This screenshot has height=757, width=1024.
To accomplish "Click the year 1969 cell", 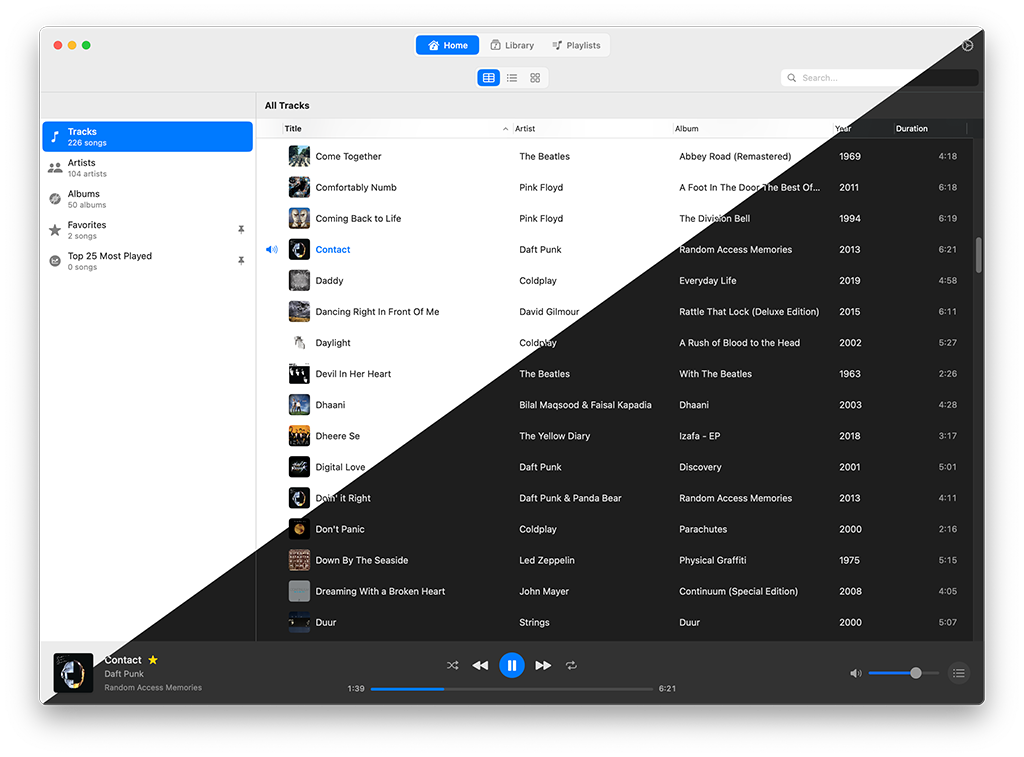I will [x=850, y=156].
